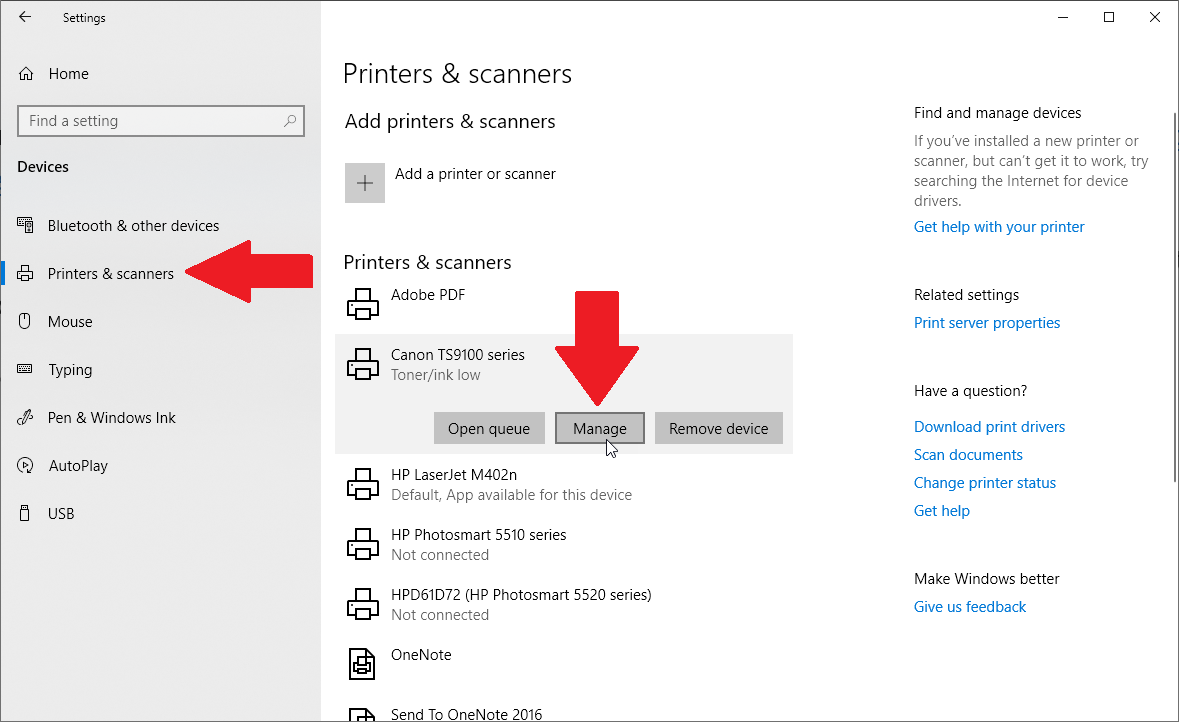Select the Pen & Windows Ink icon
Viewport: 1179px width, 722px height.
tap(25, 417)
